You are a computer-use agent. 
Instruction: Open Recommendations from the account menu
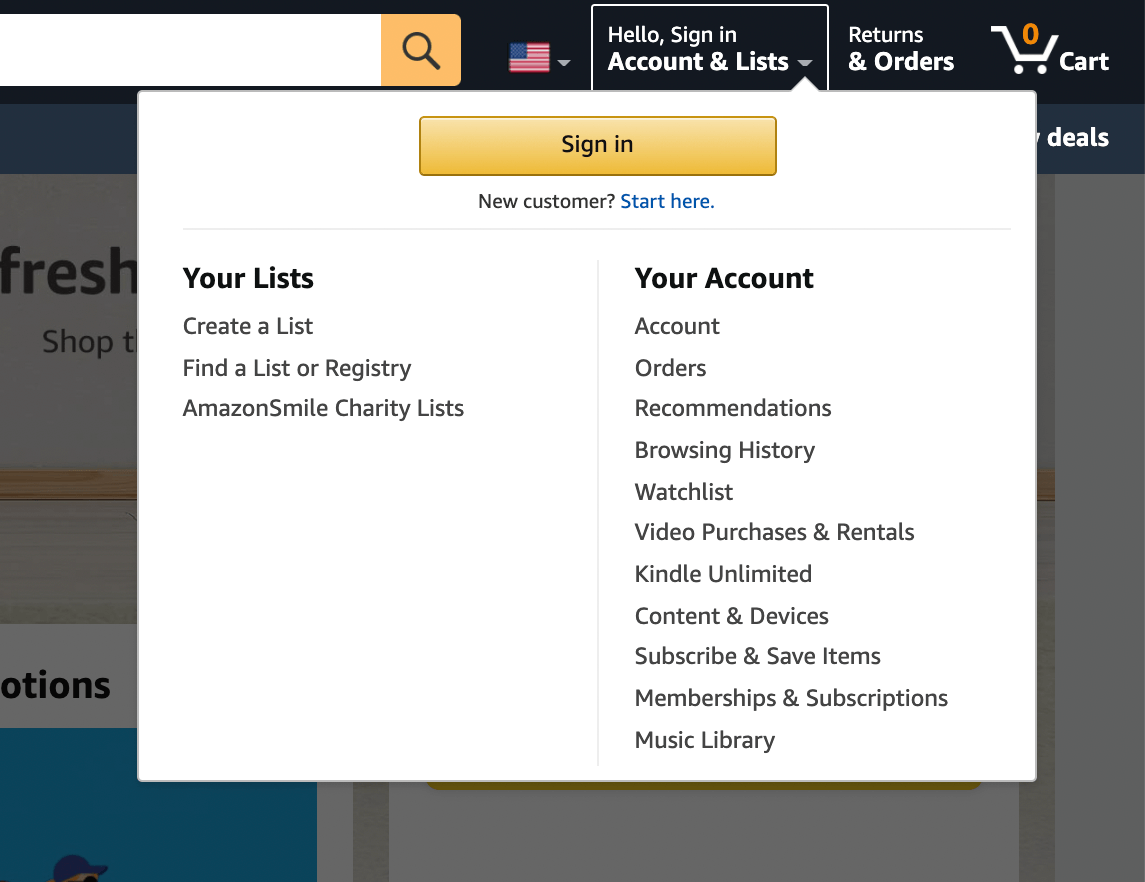click(x=733, y=408)
